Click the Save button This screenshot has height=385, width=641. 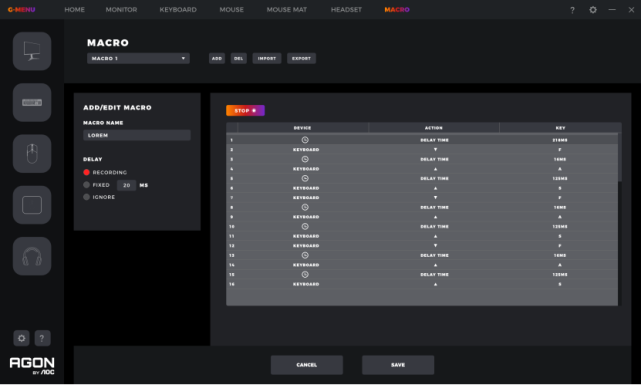point(398,365)
